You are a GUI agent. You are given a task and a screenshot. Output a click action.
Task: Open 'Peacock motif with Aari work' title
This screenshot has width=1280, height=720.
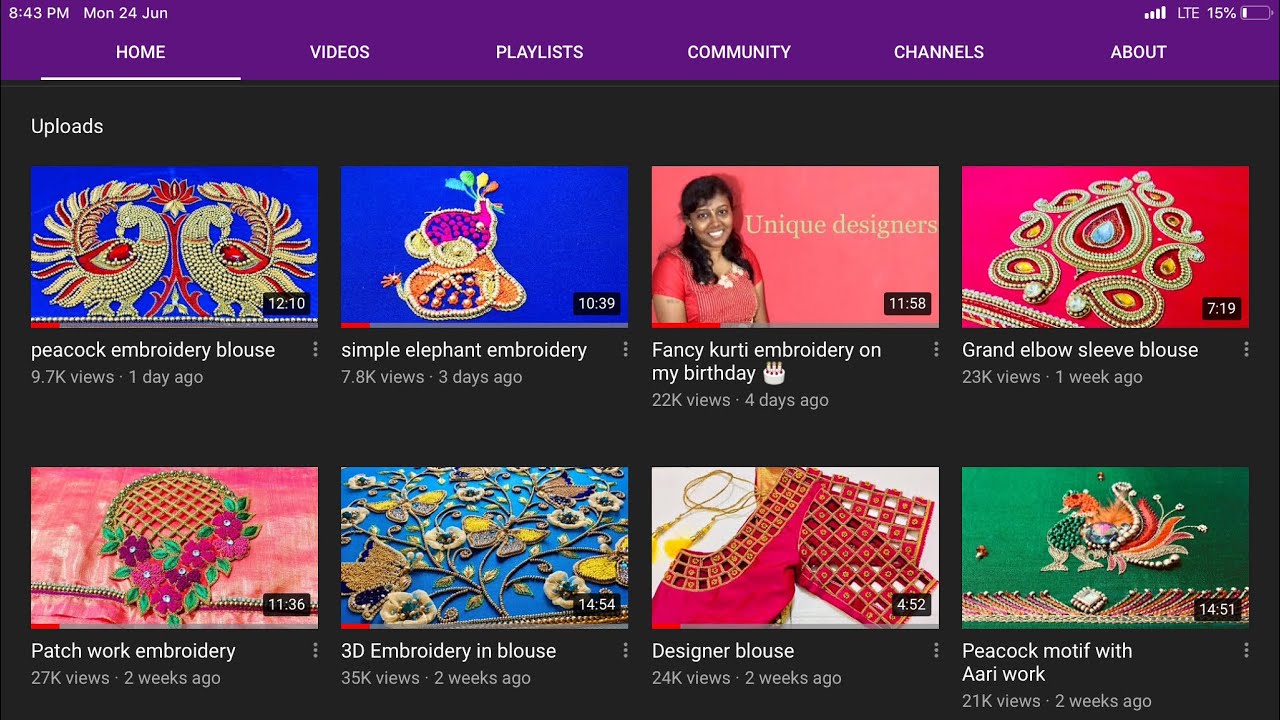(1047, 662)
